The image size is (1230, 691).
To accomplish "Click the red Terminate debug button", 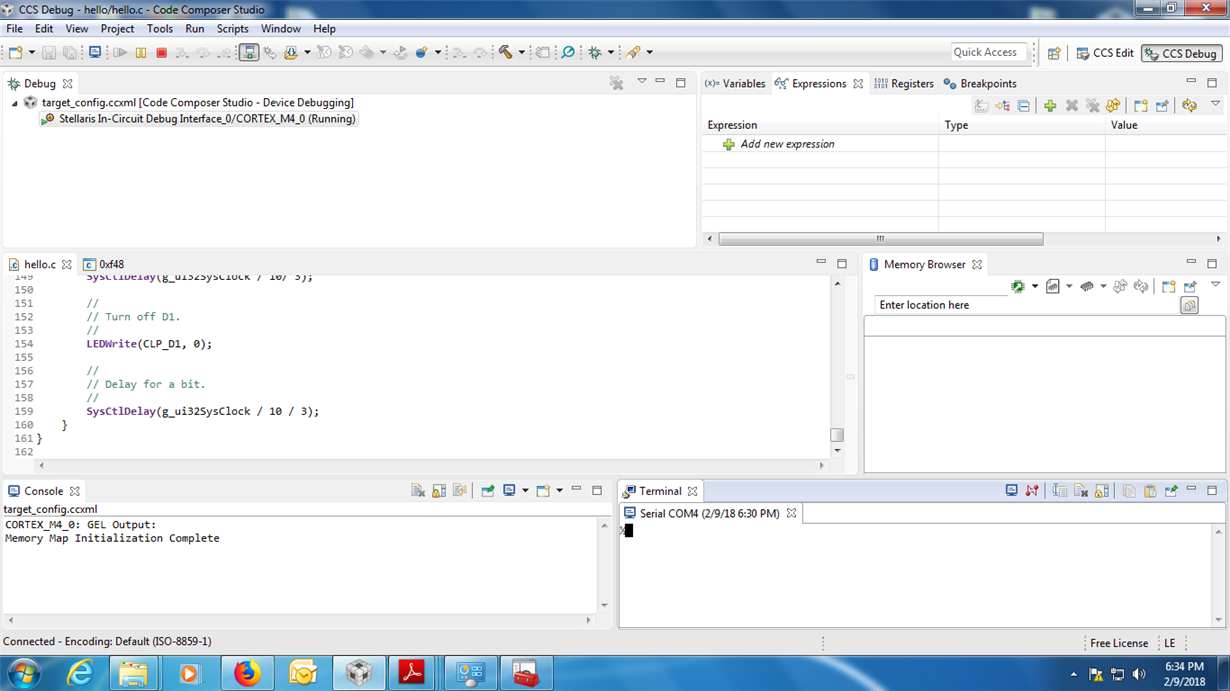I will (161, 52).
